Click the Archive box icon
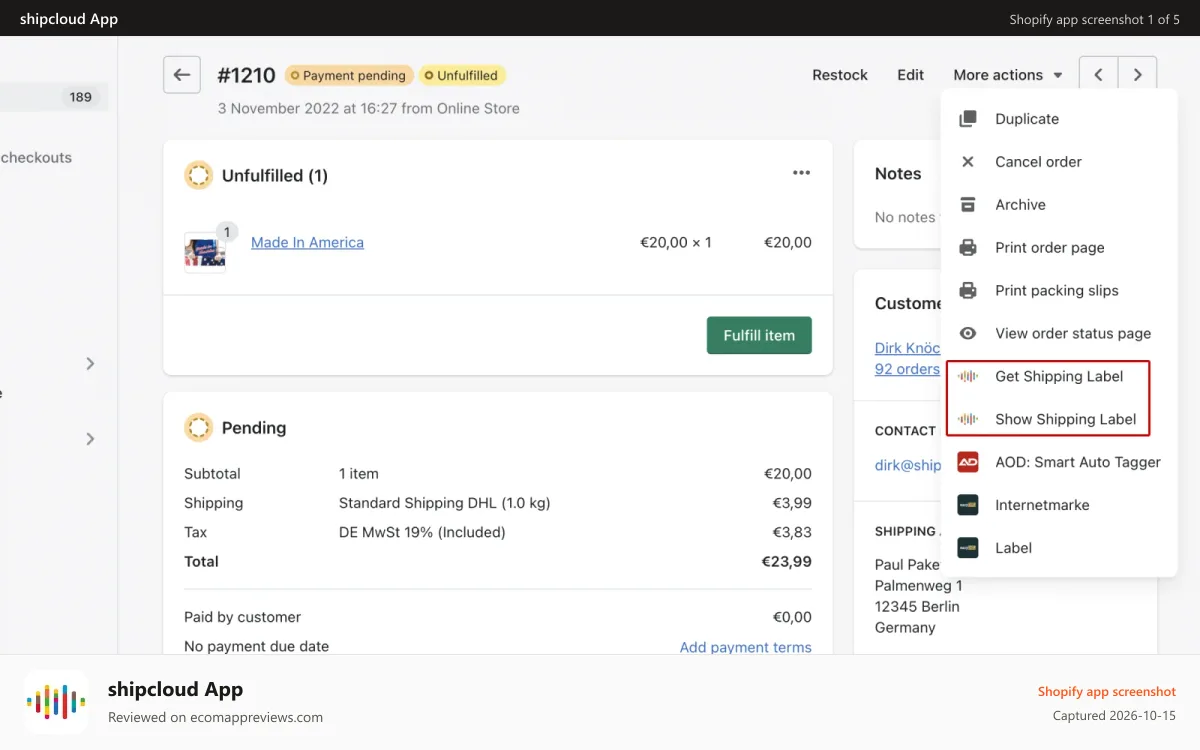The width and height of the screenshot is (1200, 750). point(968,205)
